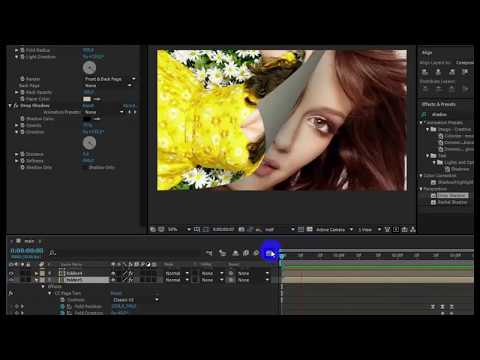Screen dimensions: 480x360
Task: Open the viewer magnification 50% dropdown
Action: 179,229
